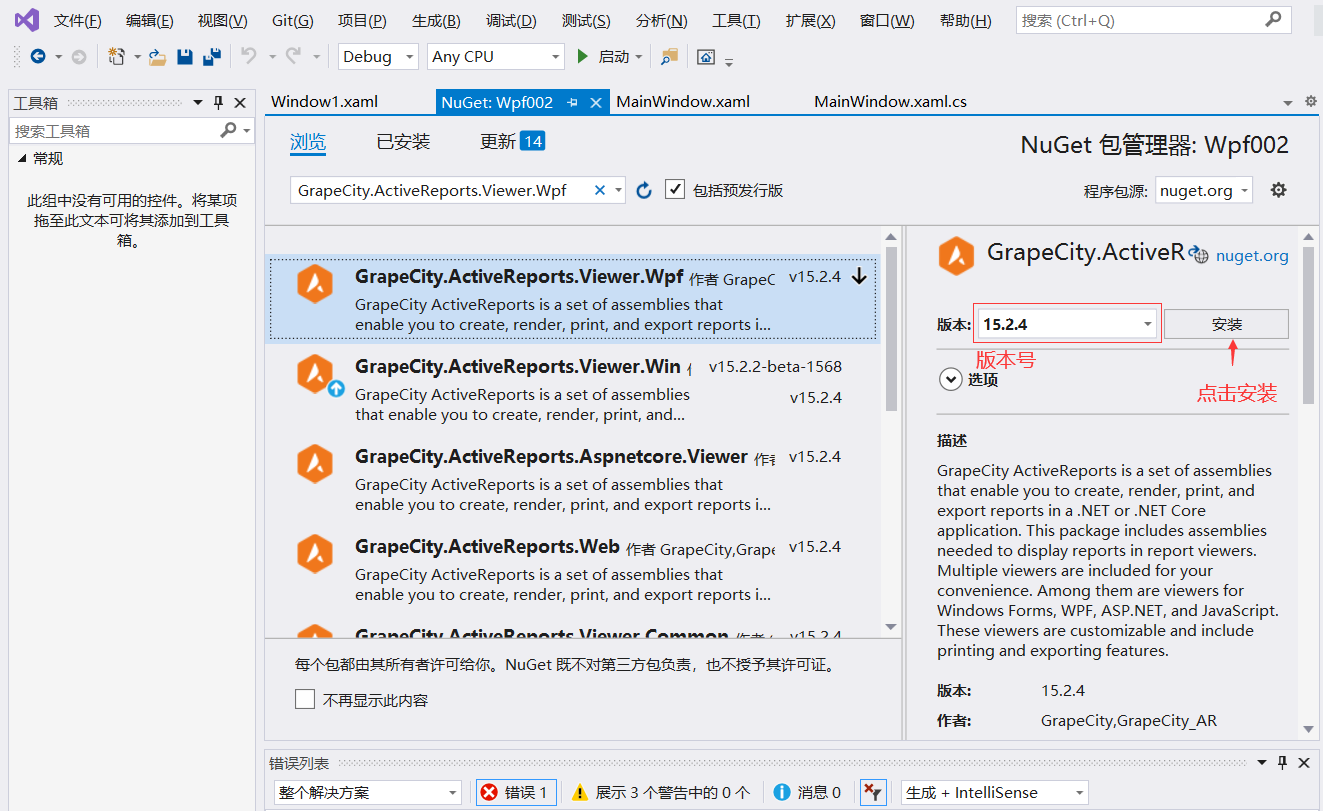Click the Visual Studio logo icon
The image size is (1323, 811).
[26, 20]
